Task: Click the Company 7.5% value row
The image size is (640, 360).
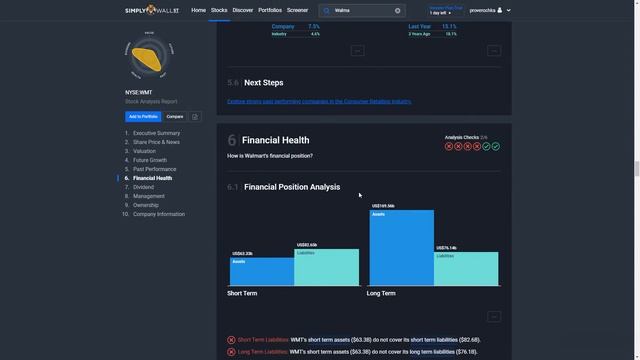Action: coord(296,27)
